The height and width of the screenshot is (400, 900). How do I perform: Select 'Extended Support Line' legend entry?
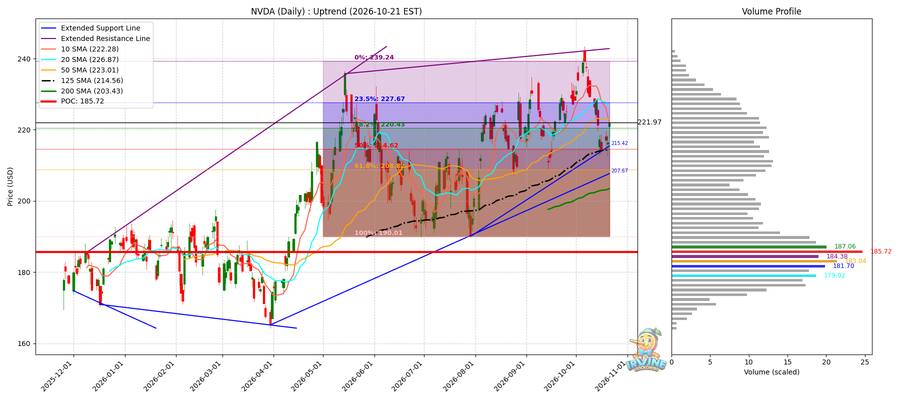tap(100, 28)
